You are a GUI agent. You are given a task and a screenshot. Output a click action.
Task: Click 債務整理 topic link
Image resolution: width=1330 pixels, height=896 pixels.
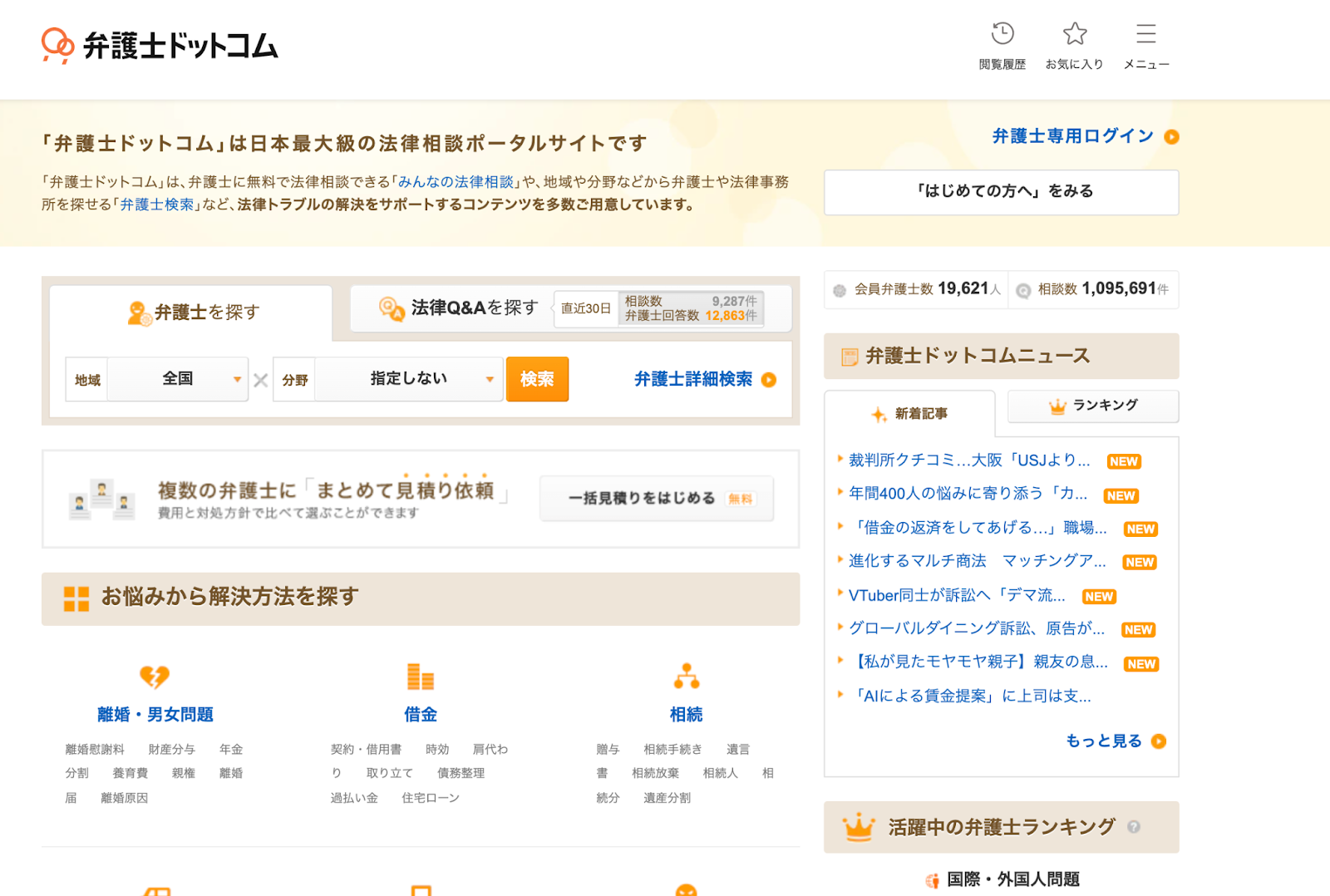461,774
